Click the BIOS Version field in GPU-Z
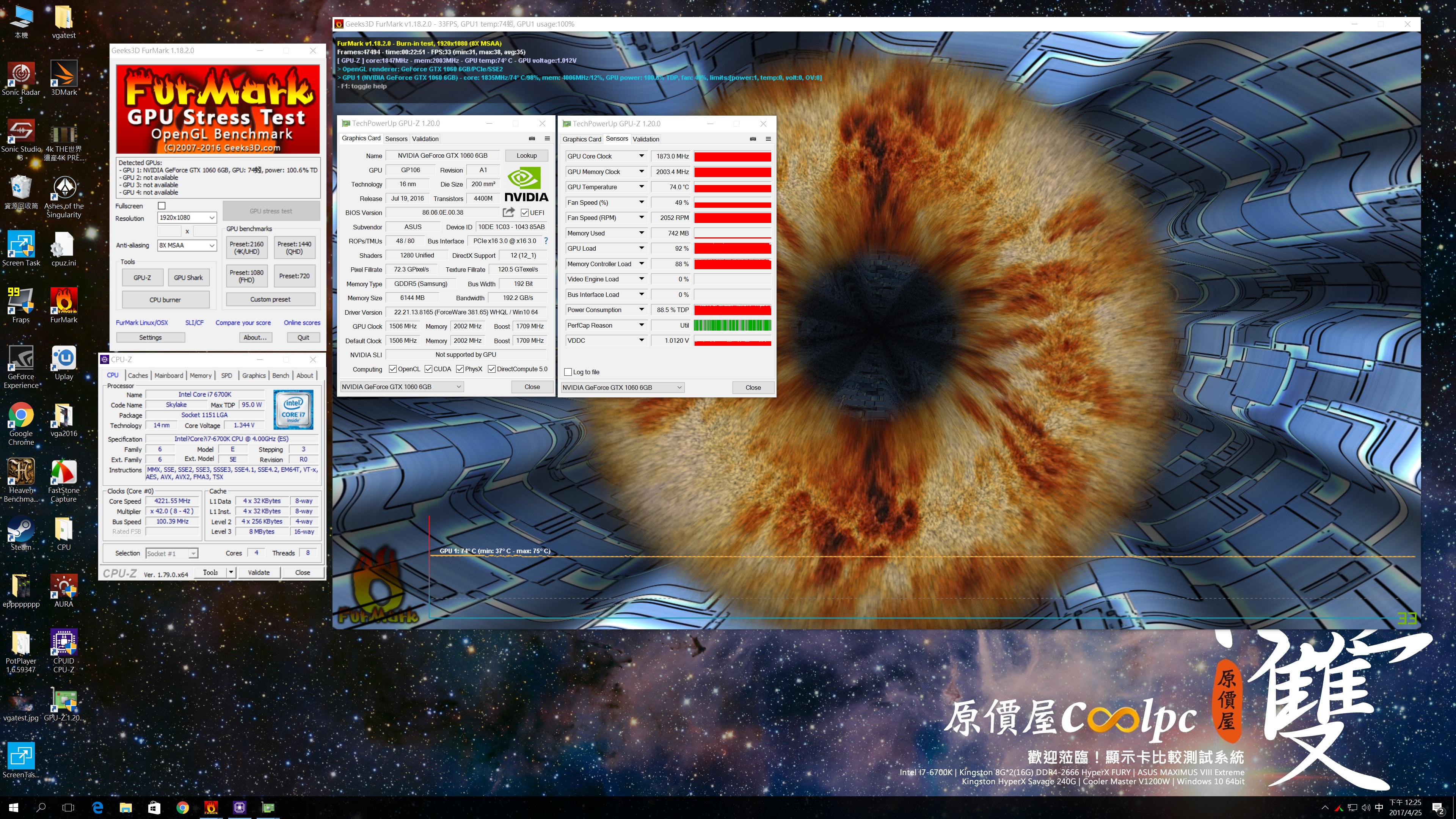Screen dimensions: 1456x819 442,212
